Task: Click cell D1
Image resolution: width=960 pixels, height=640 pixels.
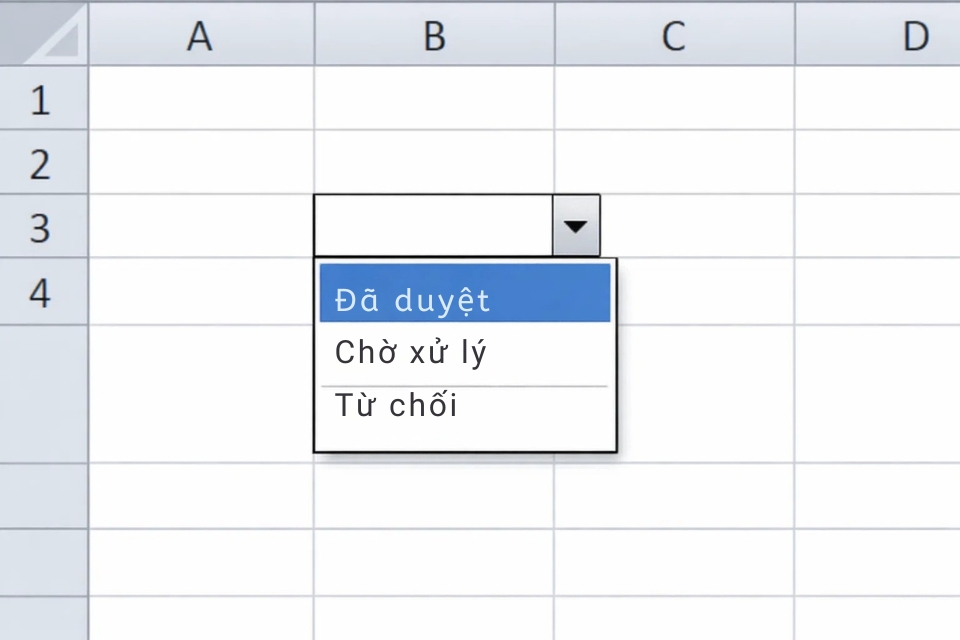Action: coord(912,99)
